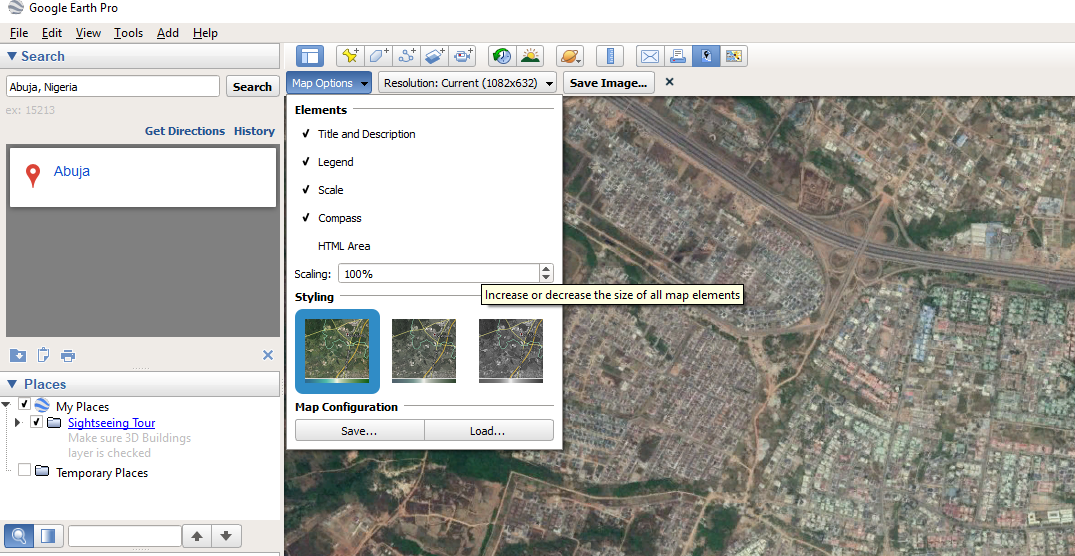The image size is (1075, 556).
Task: Toggle the sunlight across landscape icon
Action: 530,56
